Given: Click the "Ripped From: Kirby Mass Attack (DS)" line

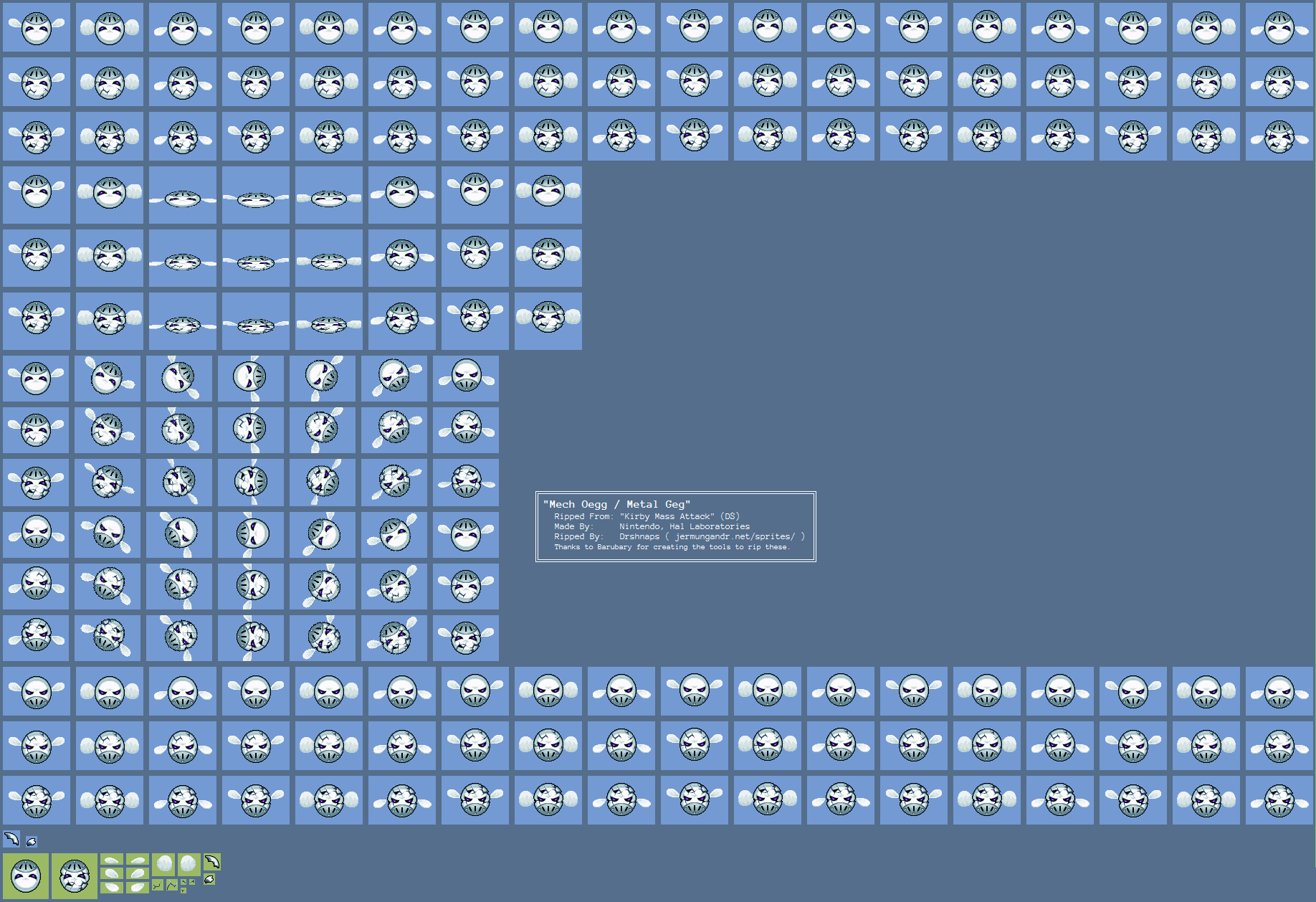Looking at the screenshot, I should (x=647, y=516).
